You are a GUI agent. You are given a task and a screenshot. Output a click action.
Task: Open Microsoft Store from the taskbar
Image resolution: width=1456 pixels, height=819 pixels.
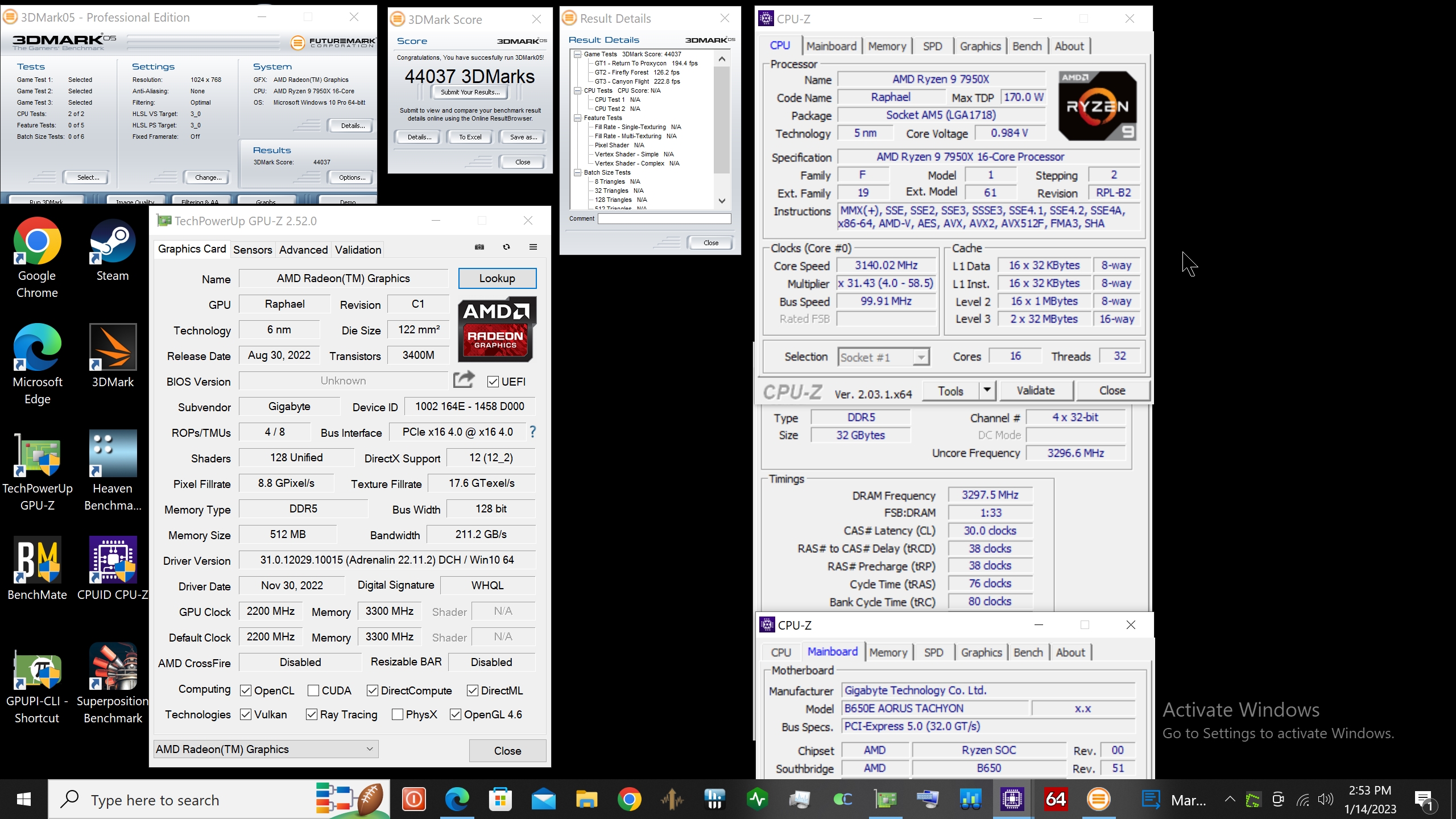click(500, 799)
